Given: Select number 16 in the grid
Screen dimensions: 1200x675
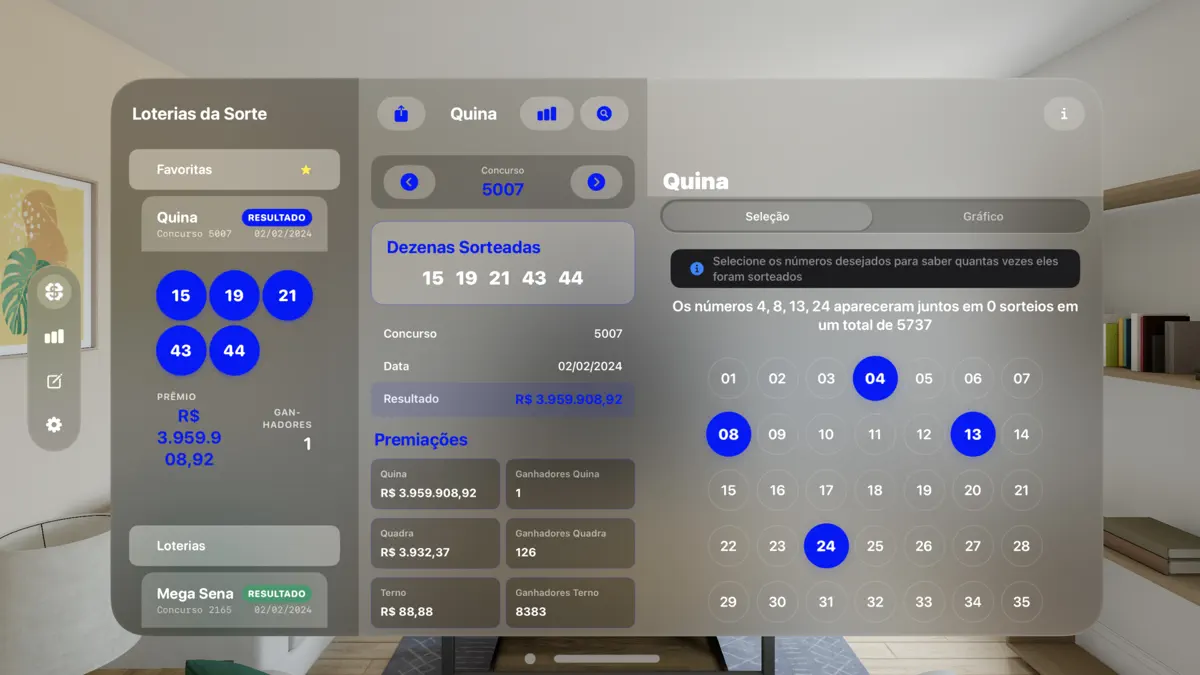Looking at the screenshot, I should [777, 490].
